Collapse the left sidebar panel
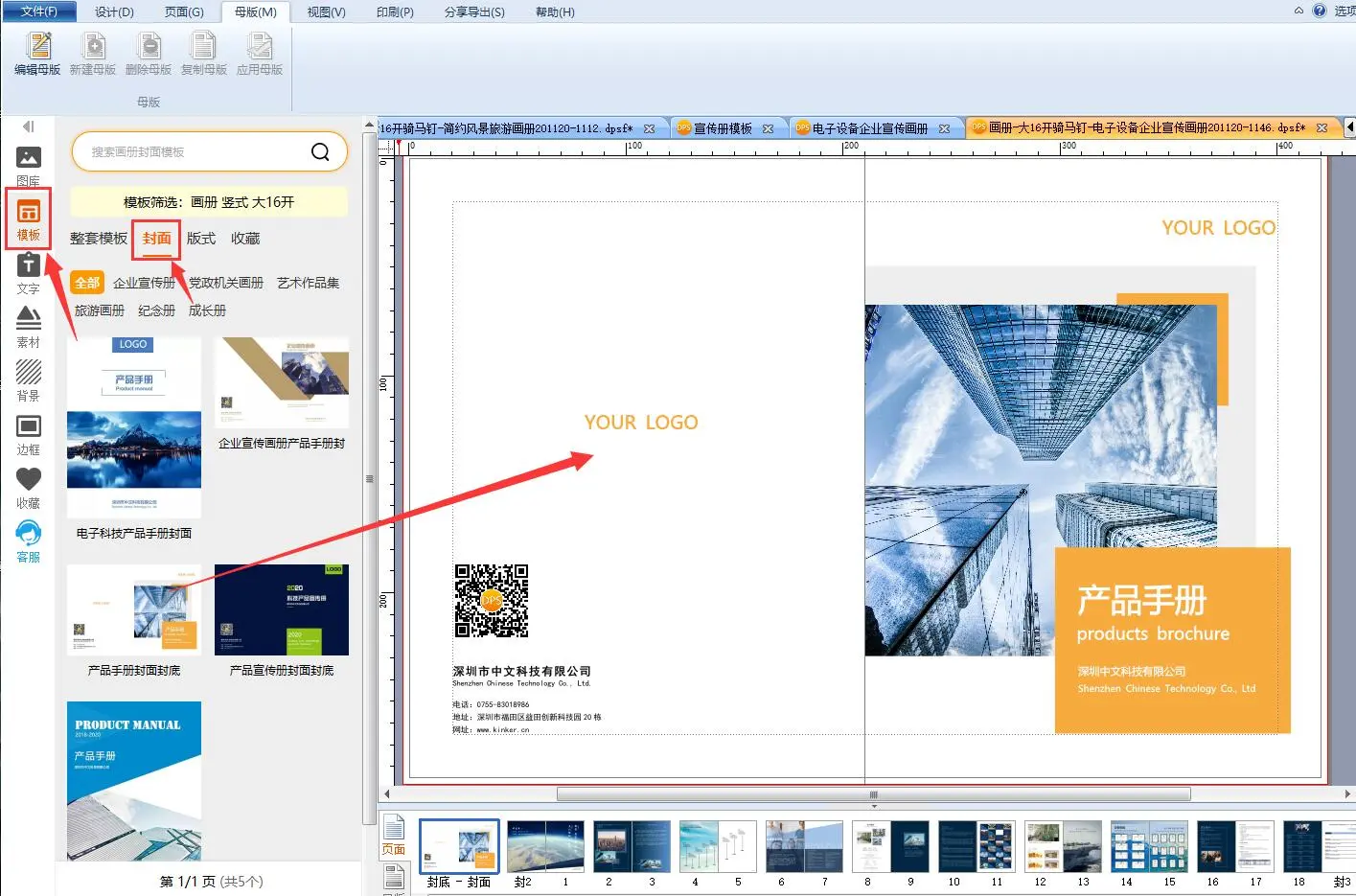The height and width of the screenshot is (896, 1356). (x=29, y=126)
